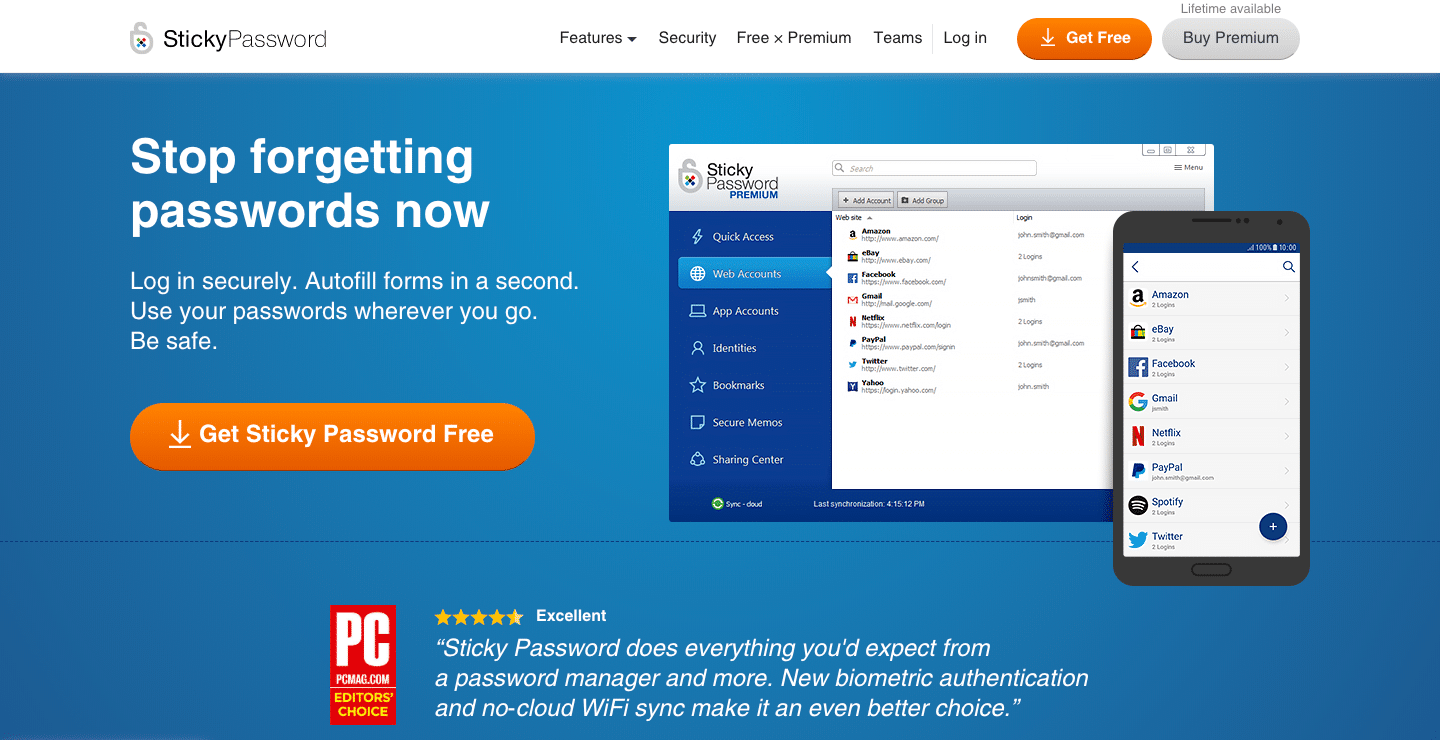Click Lifetime available text above Buy Premium
The height and width of the screenshot is (740, 1440).
1231,9
